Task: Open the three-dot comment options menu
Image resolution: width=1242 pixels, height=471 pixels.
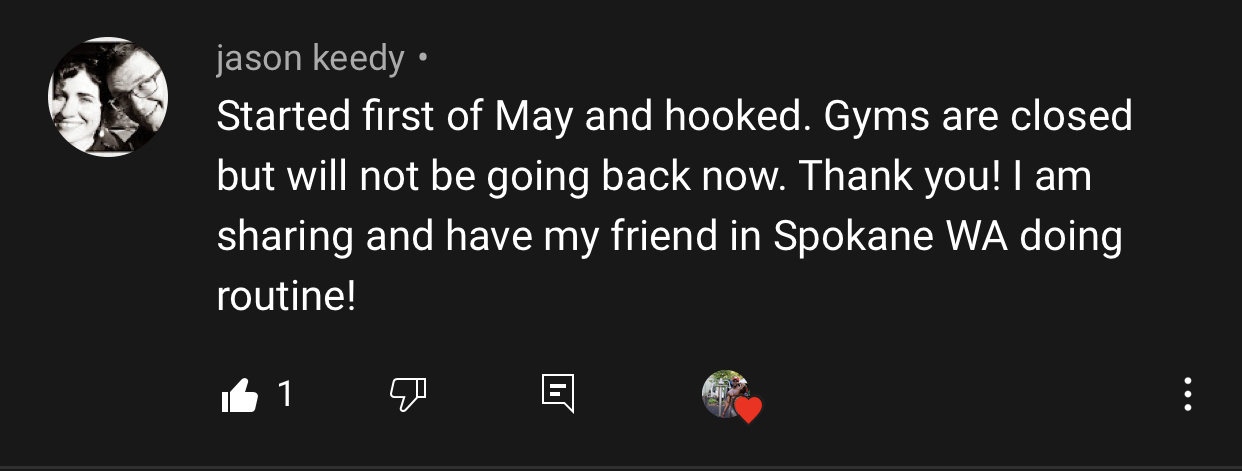Action: [1187, 395]
